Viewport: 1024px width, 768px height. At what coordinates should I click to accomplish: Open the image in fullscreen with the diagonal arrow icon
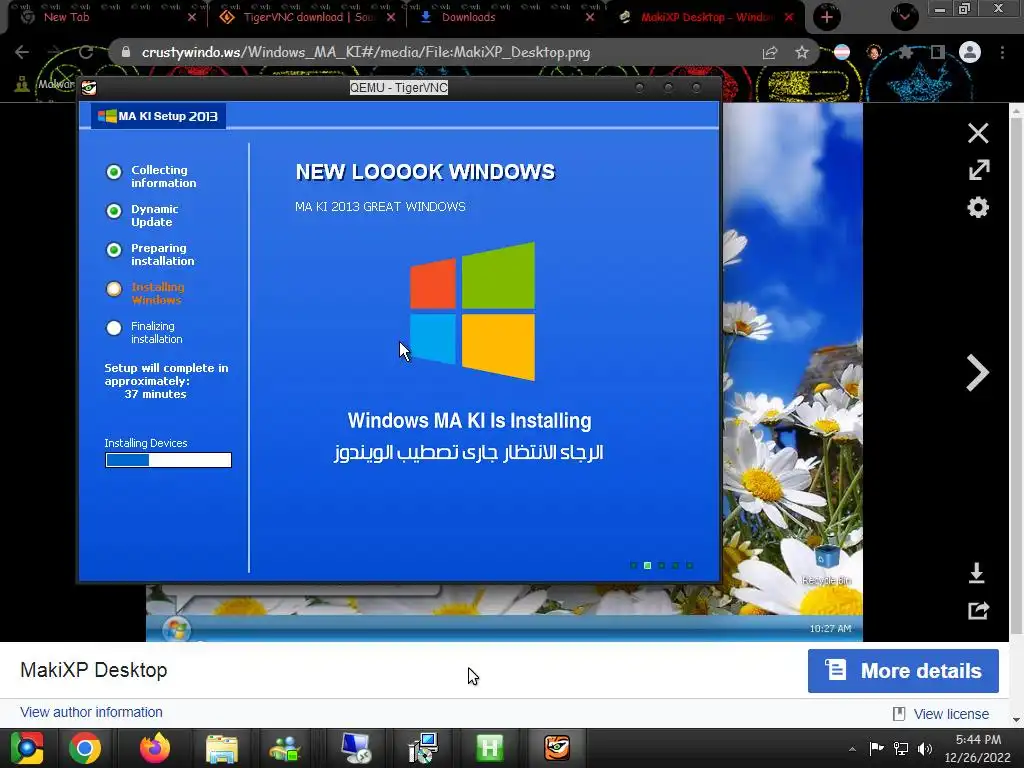978,170
